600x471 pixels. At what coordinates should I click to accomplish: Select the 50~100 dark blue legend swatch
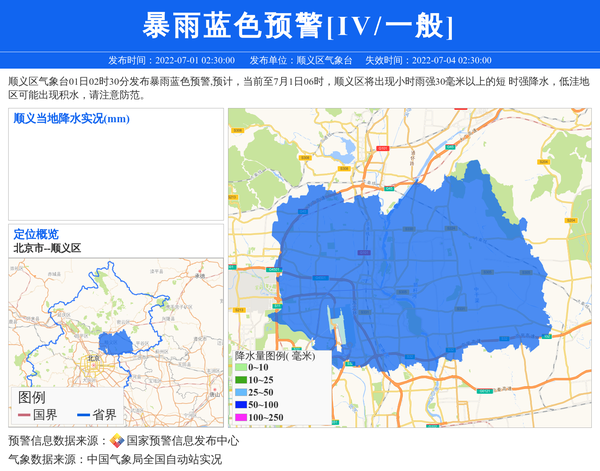point(241,405)
